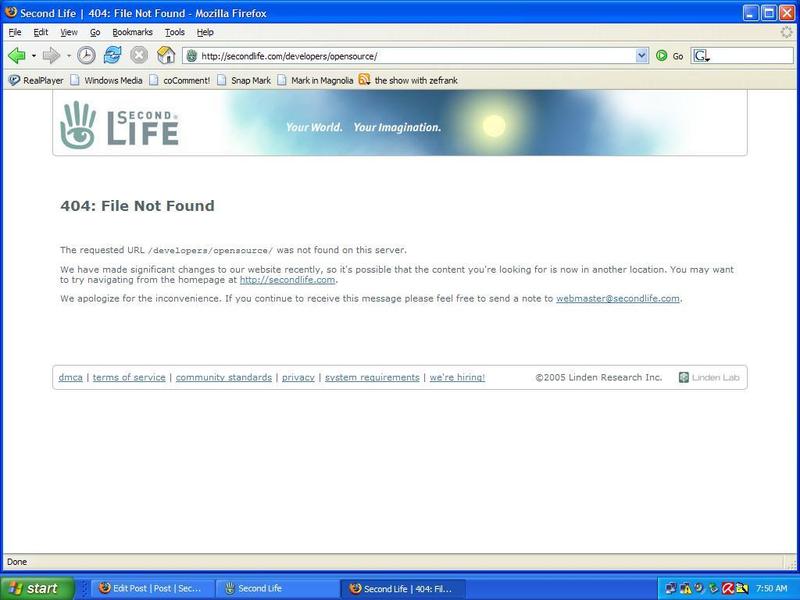
Task: Click the red antivirus tray icon
Action: click(x=728, y=589)
